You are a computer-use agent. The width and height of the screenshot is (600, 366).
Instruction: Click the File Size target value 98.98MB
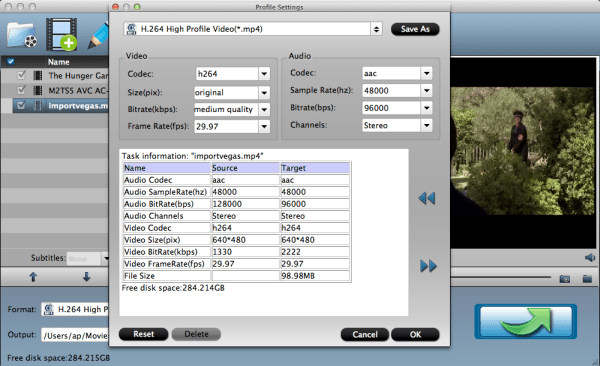(x=298, y=276)
